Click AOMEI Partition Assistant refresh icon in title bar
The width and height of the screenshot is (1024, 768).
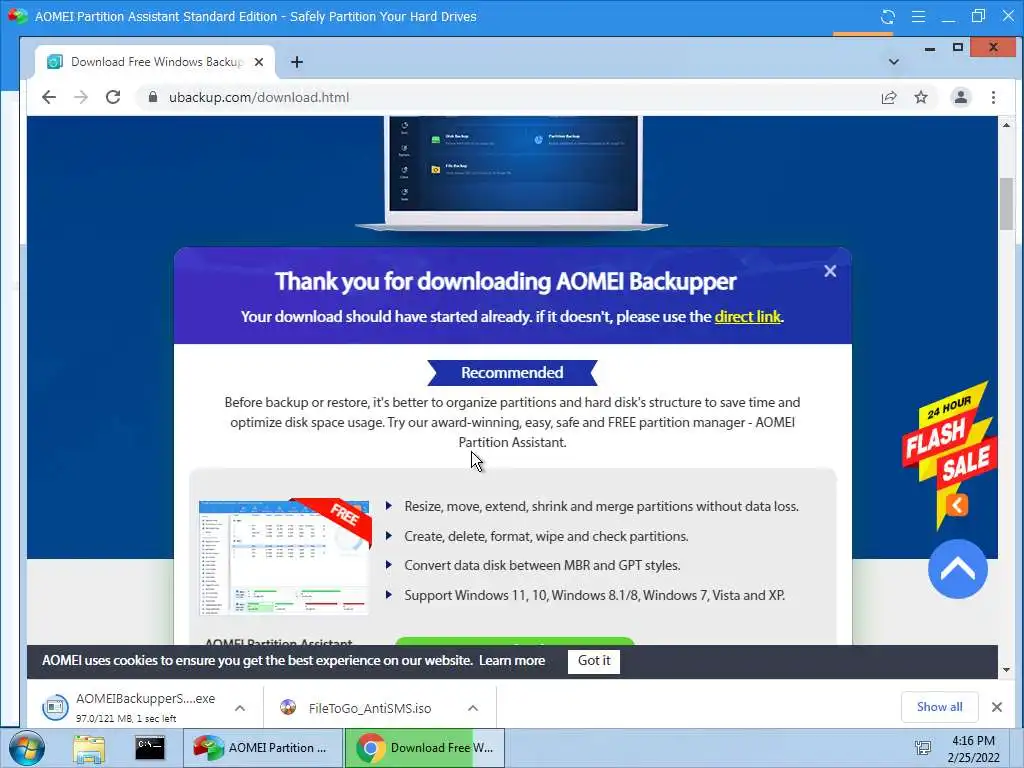coord(888,16)
